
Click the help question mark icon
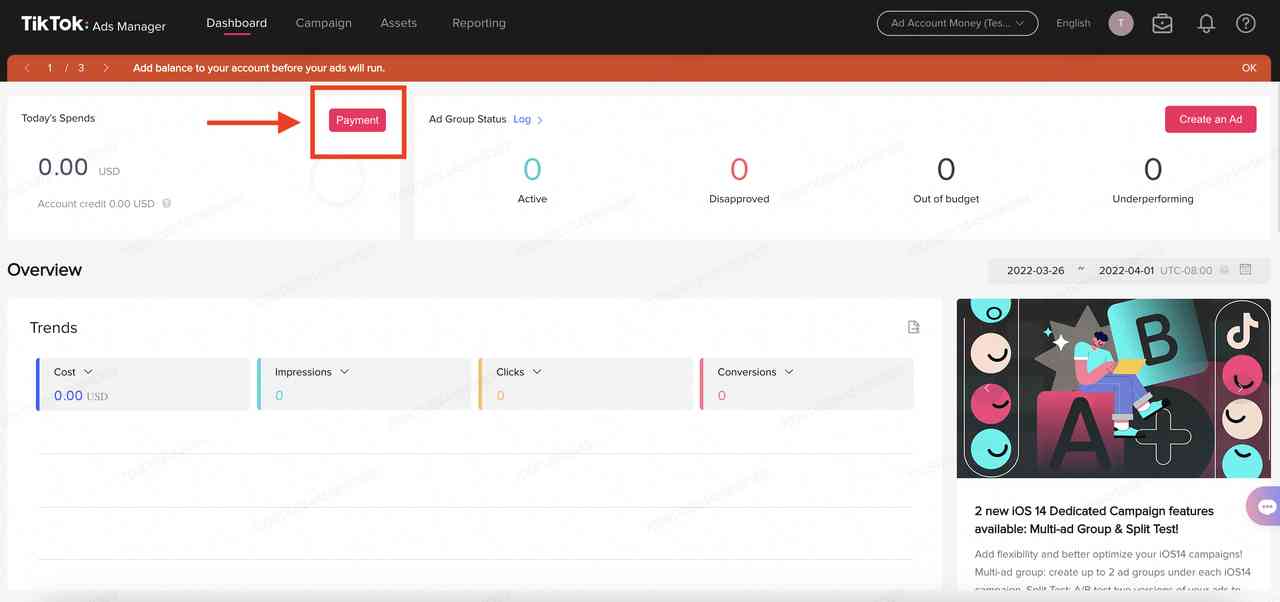(x=1245, y=24)
